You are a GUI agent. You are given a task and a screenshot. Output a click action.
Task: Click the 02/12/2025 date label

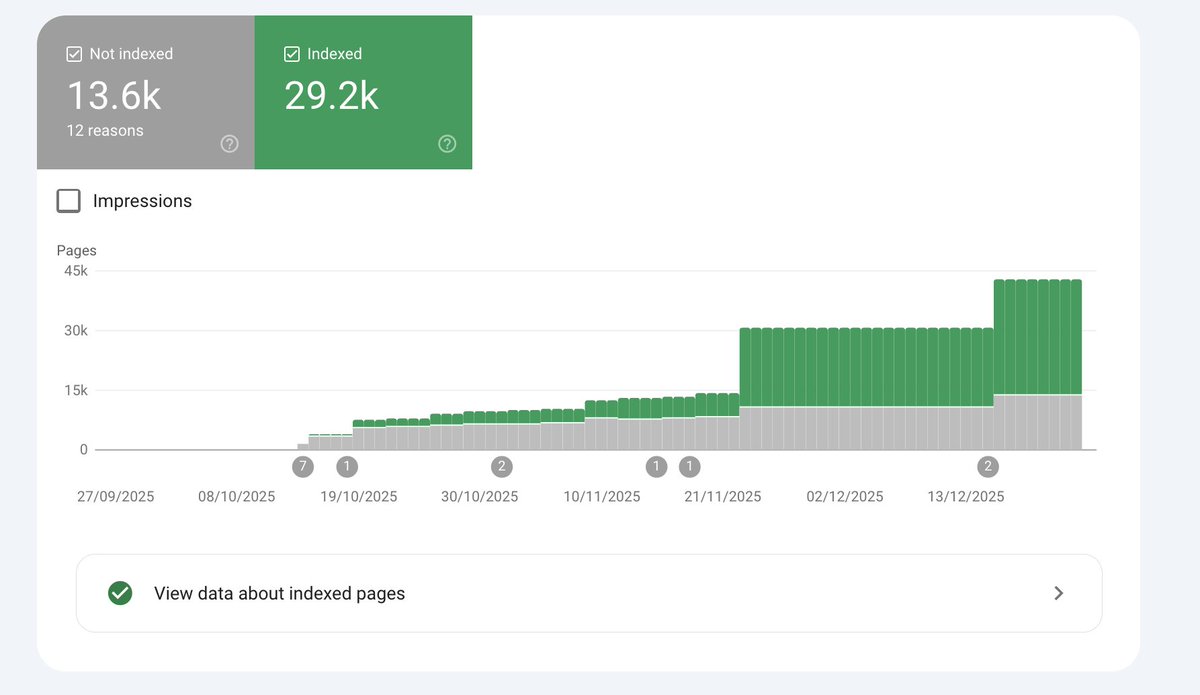pos(845,496)
